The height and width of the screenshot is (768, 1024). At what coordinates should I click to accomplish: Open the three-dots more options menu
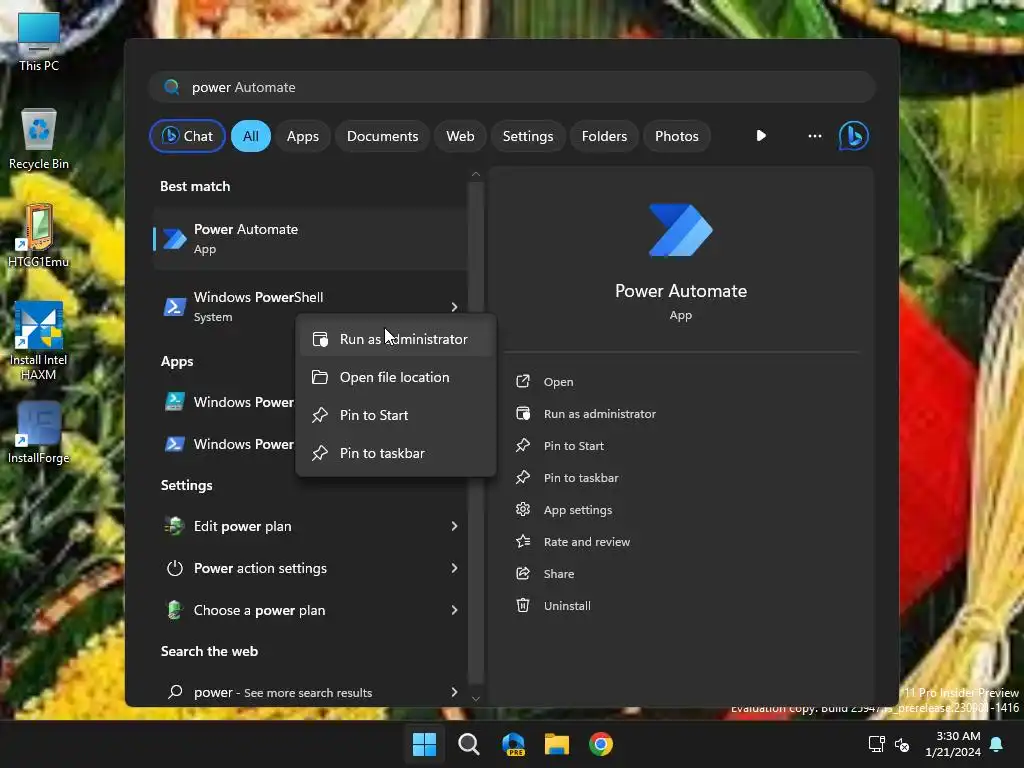(x=814, y=136)
